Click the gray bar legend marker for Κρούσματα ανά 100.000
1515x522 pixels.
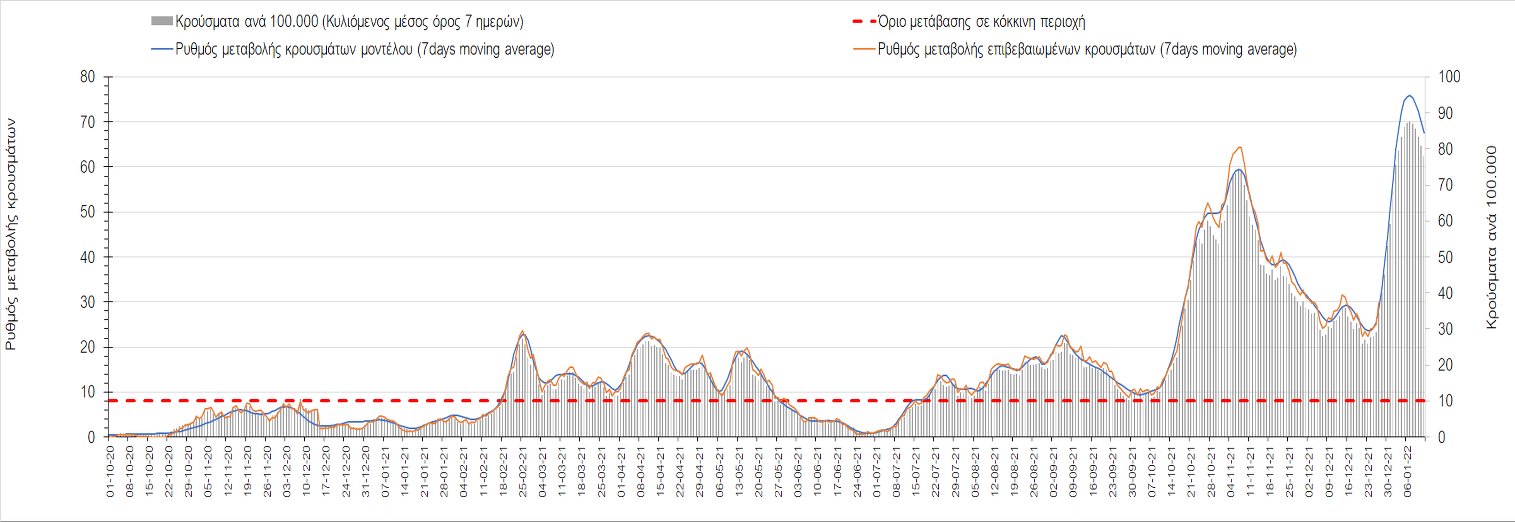coord(161,21)
